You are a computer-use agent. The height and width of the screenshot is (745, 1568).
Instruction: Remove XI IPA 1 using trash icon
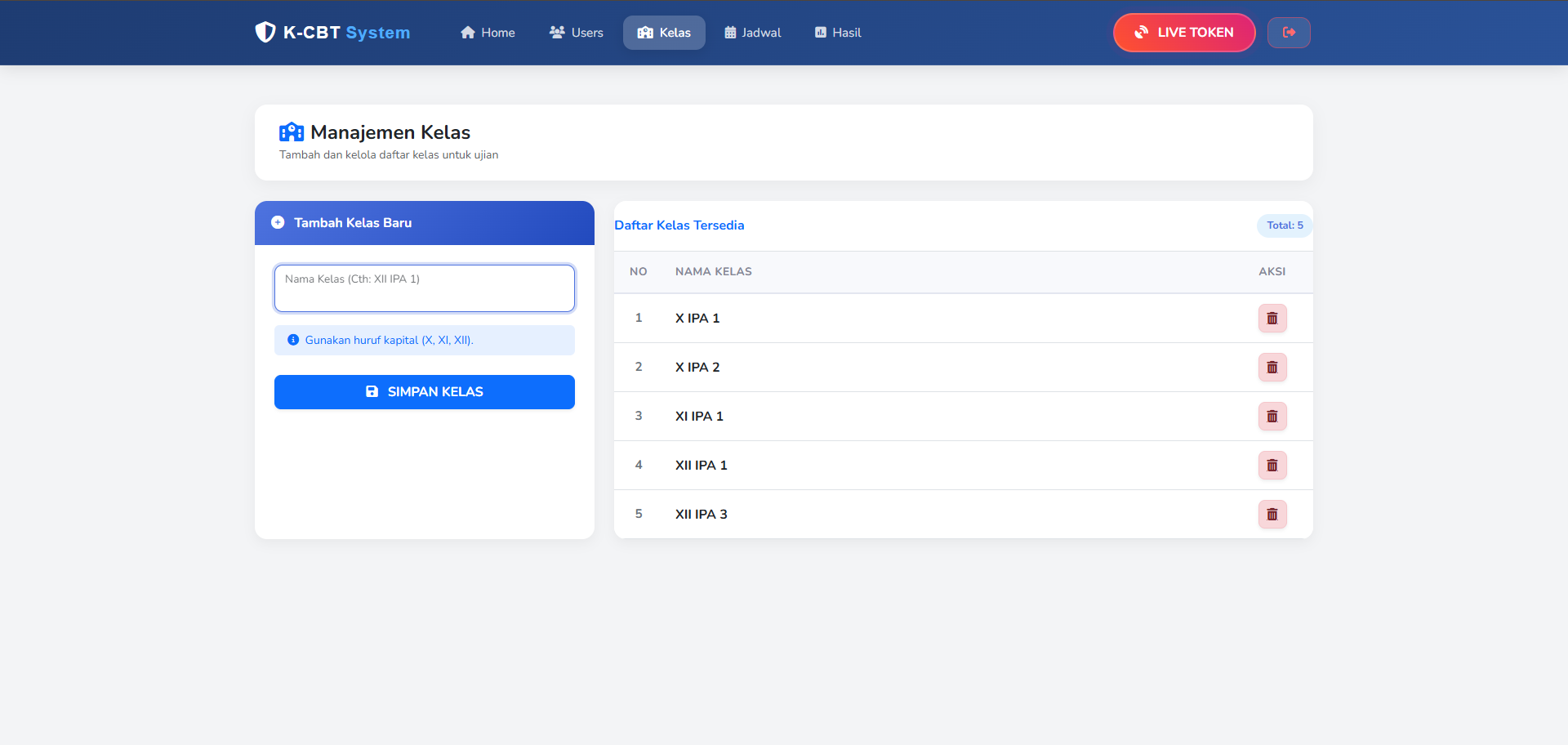point(1272,417)
